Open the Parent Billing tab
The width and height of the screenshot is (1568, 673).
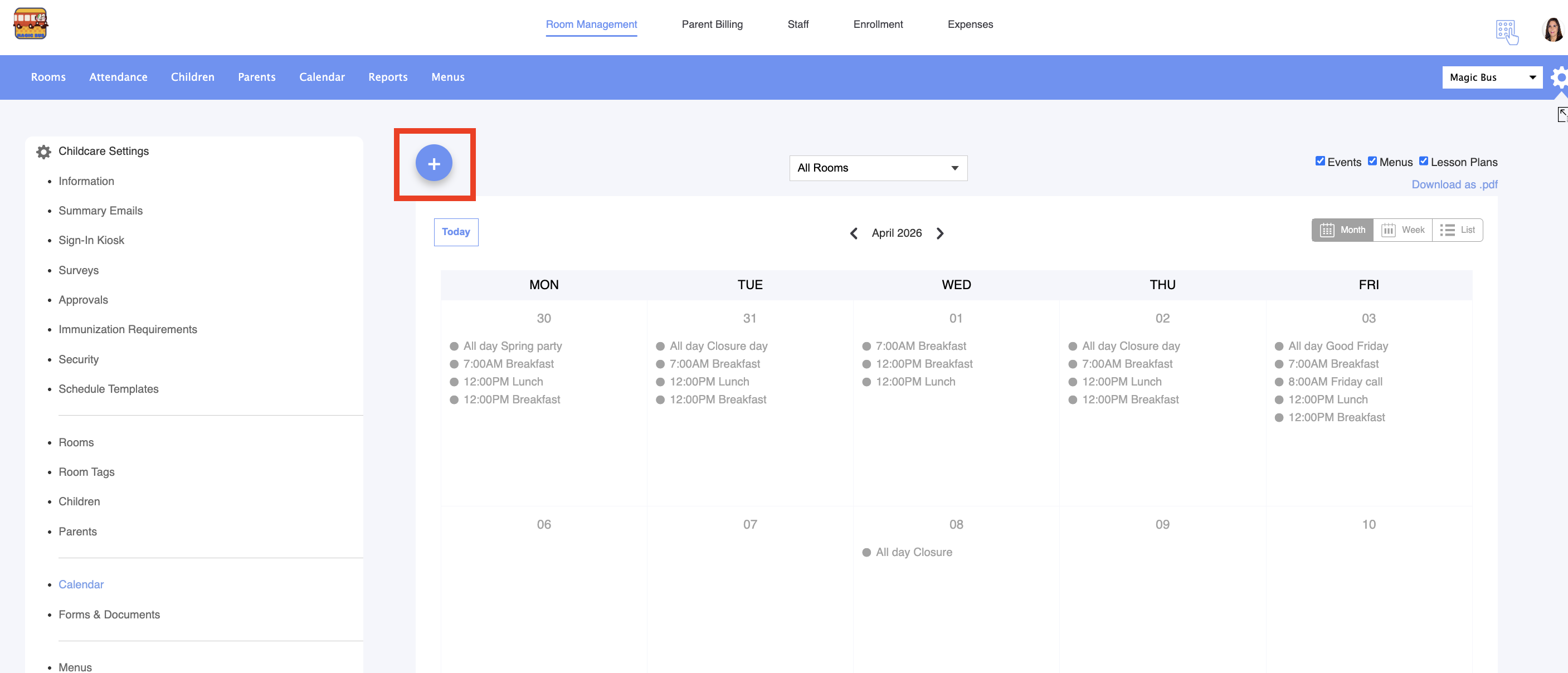click(x=712, y=25)
